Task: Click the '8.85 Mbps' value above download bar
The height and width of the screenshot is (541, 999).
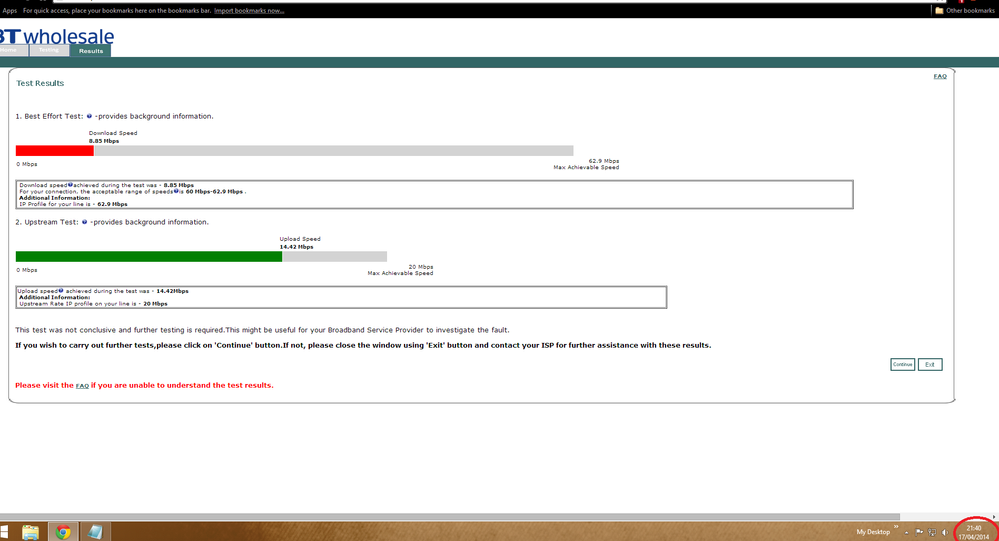Action: 104,141
